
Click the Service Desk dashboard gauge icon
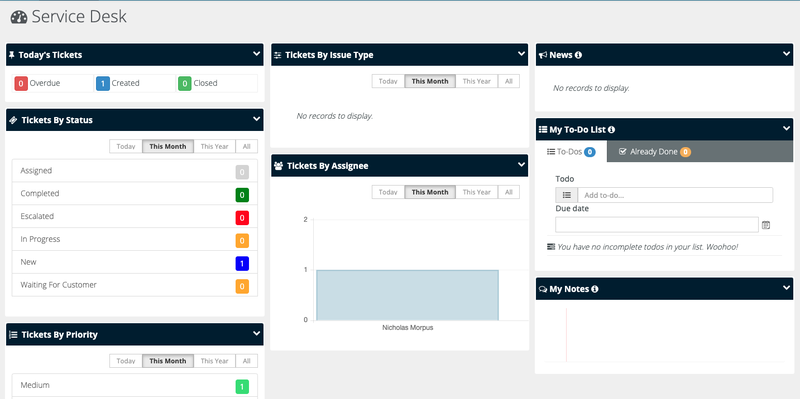19,17
